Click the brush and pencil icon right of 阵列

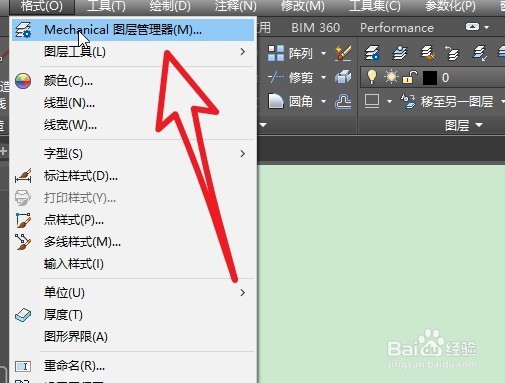click(x=343, y=53)
